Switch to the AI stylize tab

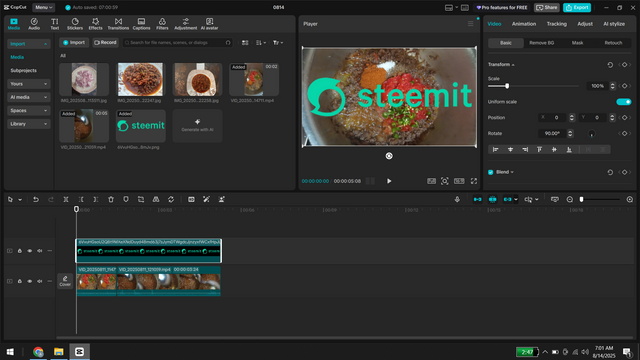click(x=614, y=24)
